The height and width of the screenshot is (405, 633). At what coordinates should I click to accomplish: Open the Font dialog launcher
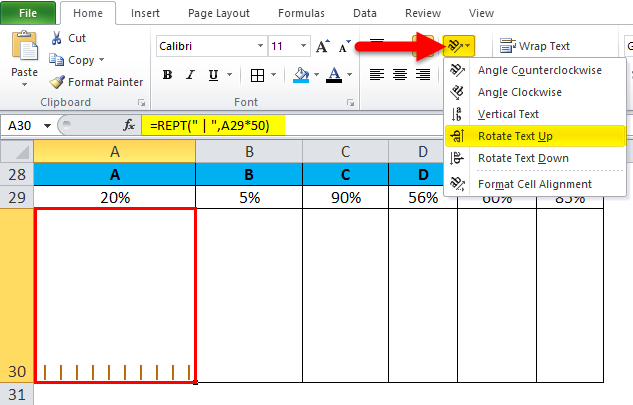coord(350,103)
